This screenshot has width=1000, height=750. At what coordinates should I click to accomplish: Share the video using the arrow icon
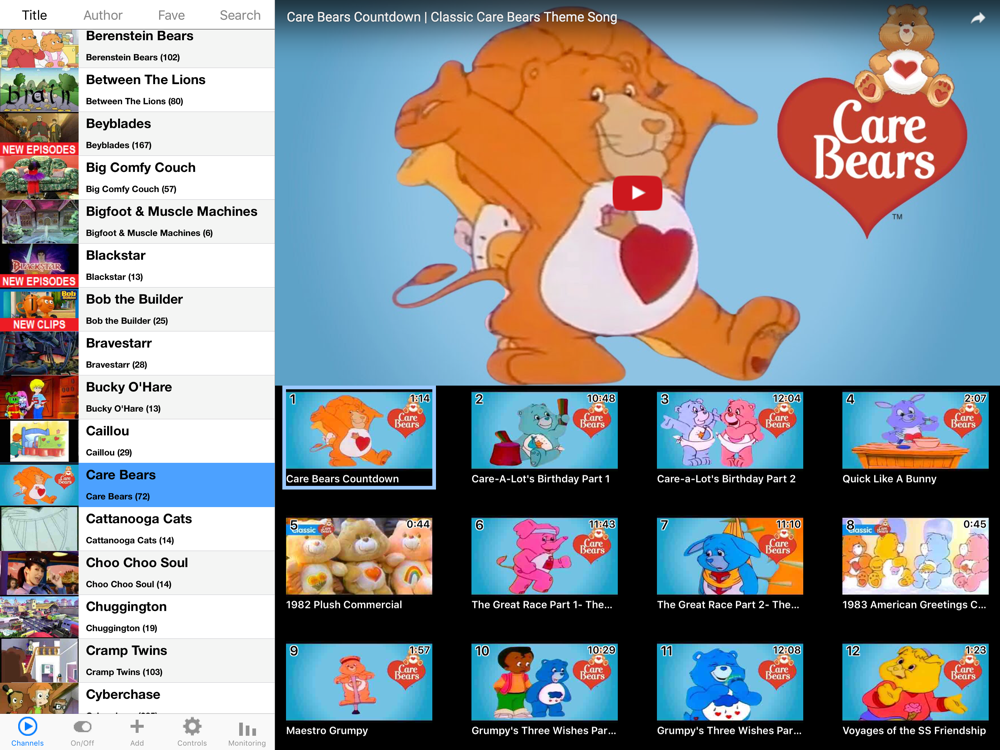coord(978,18)
